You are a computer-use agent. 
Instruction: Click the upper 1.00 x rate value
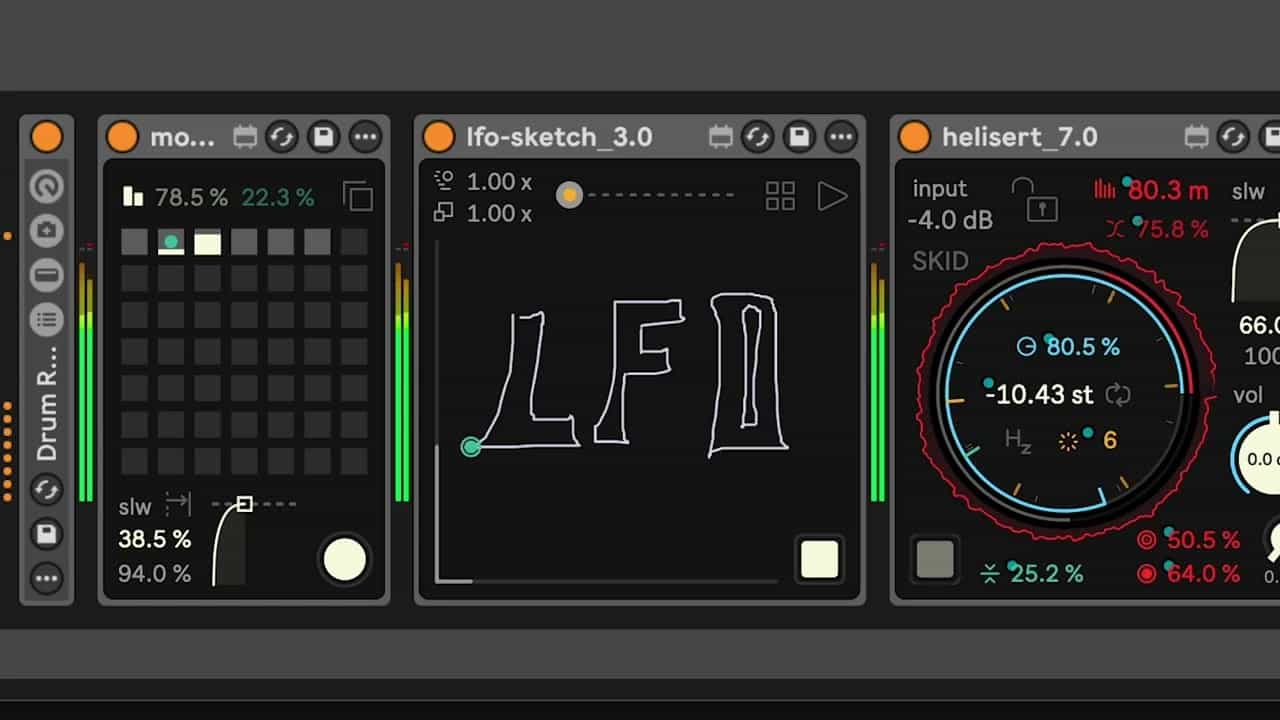click(x=499, y=182)
